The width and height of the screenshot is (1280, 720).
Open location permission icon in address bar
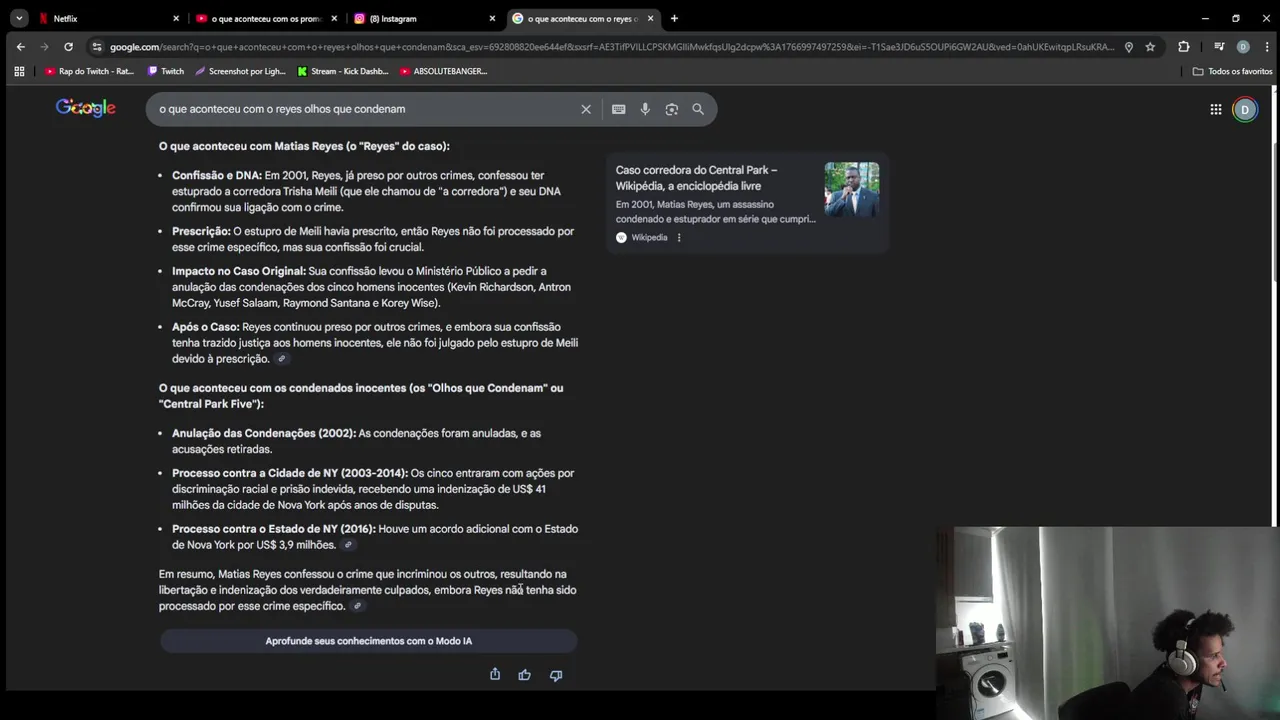(1129, 47)
